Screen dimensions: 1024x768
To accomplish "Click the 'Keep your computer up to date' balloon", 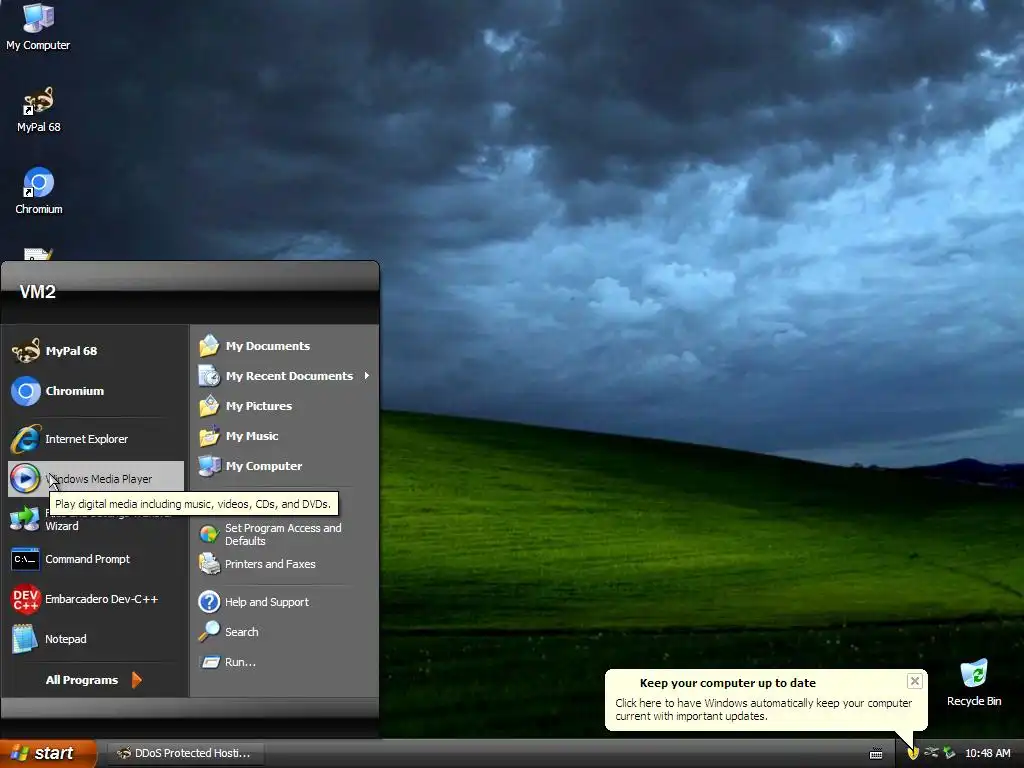I will 765,699.
